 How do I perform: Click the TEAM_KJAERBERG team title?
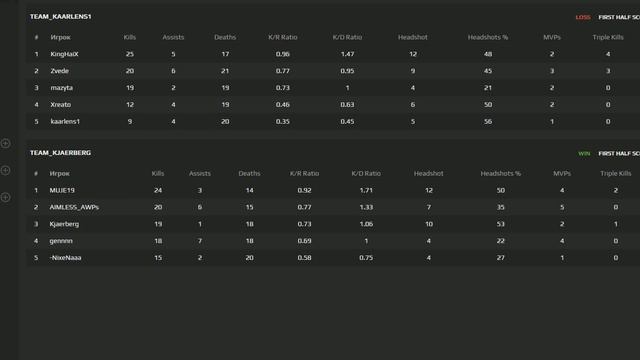(x=60, y=153)
